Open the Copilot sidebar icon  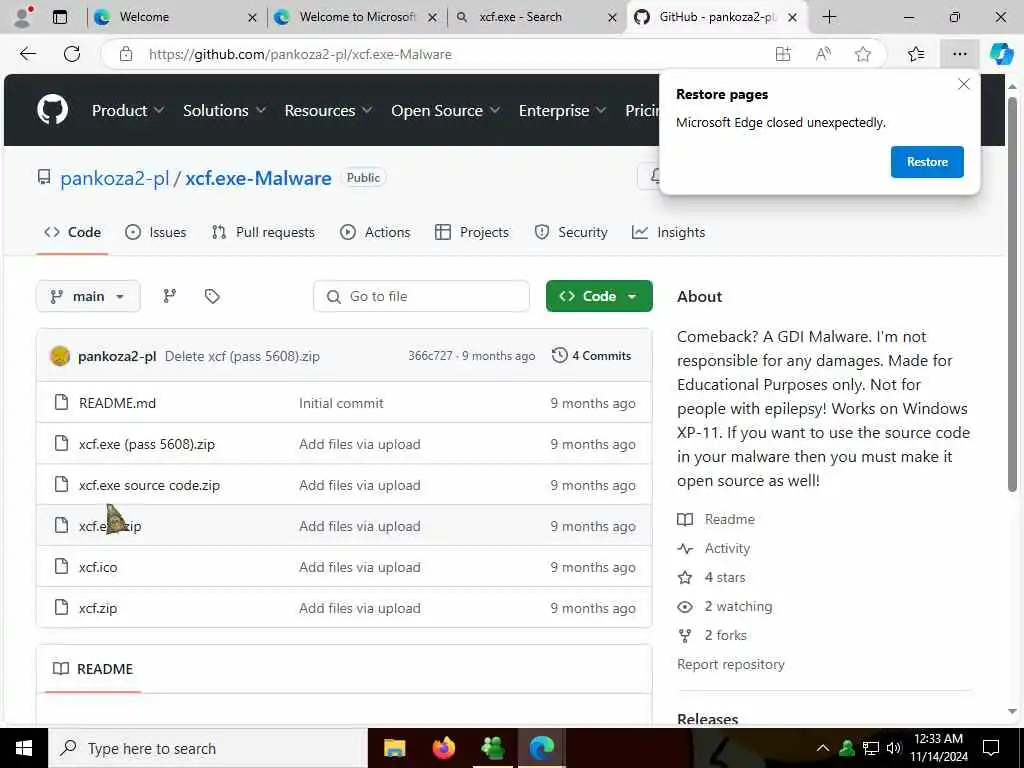(x=1001, y=54)
